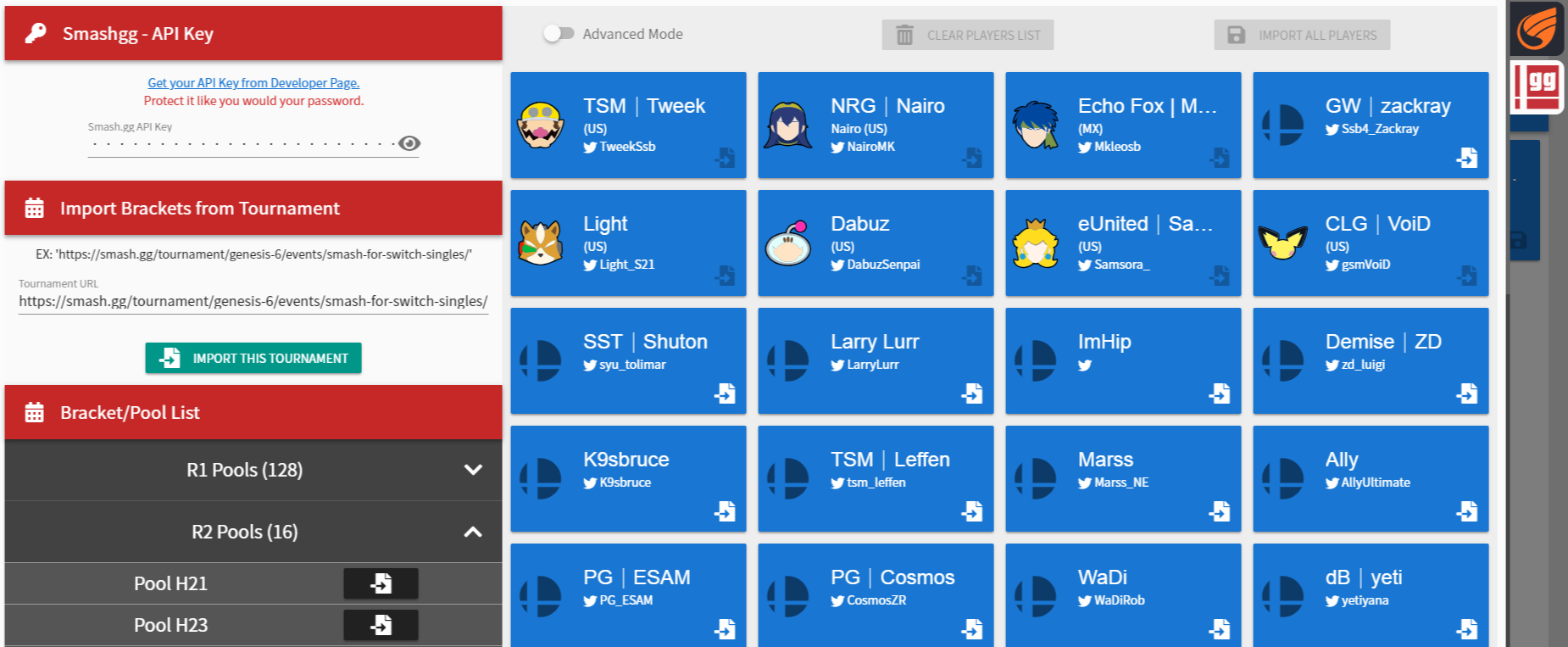Click the Peach character icon for Samsora

[x=1036, y=243]
